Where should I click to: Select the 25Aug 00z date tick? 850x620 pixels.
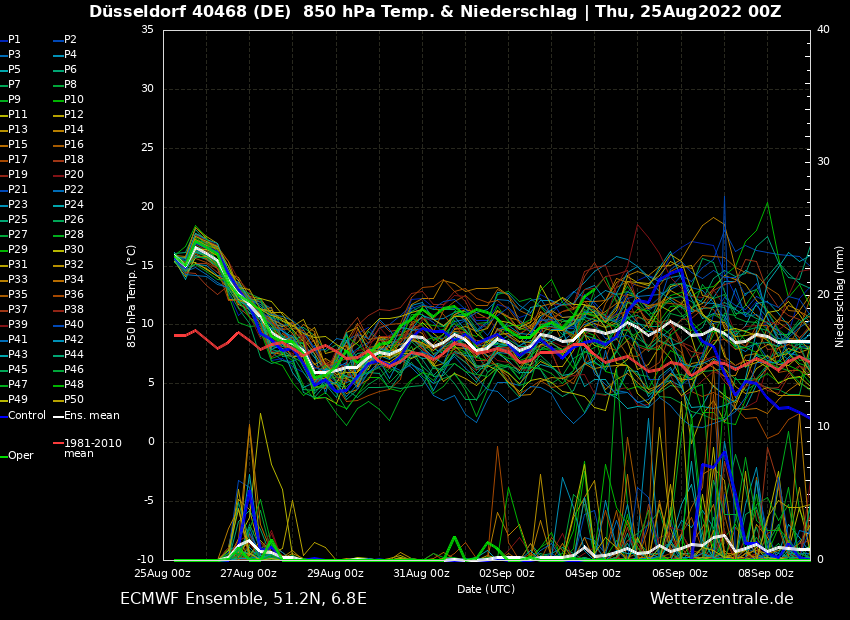tap(162, 573)
